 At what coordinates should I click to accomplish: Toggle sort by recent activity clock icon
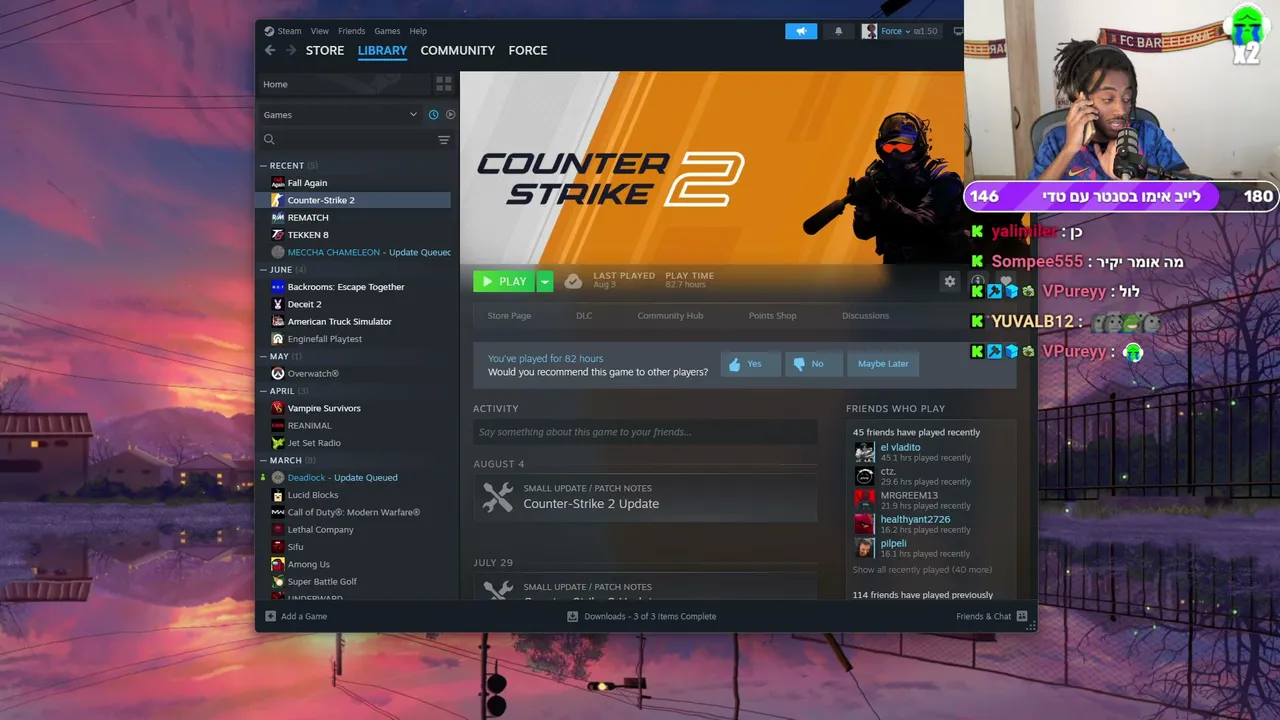point(433,115)
